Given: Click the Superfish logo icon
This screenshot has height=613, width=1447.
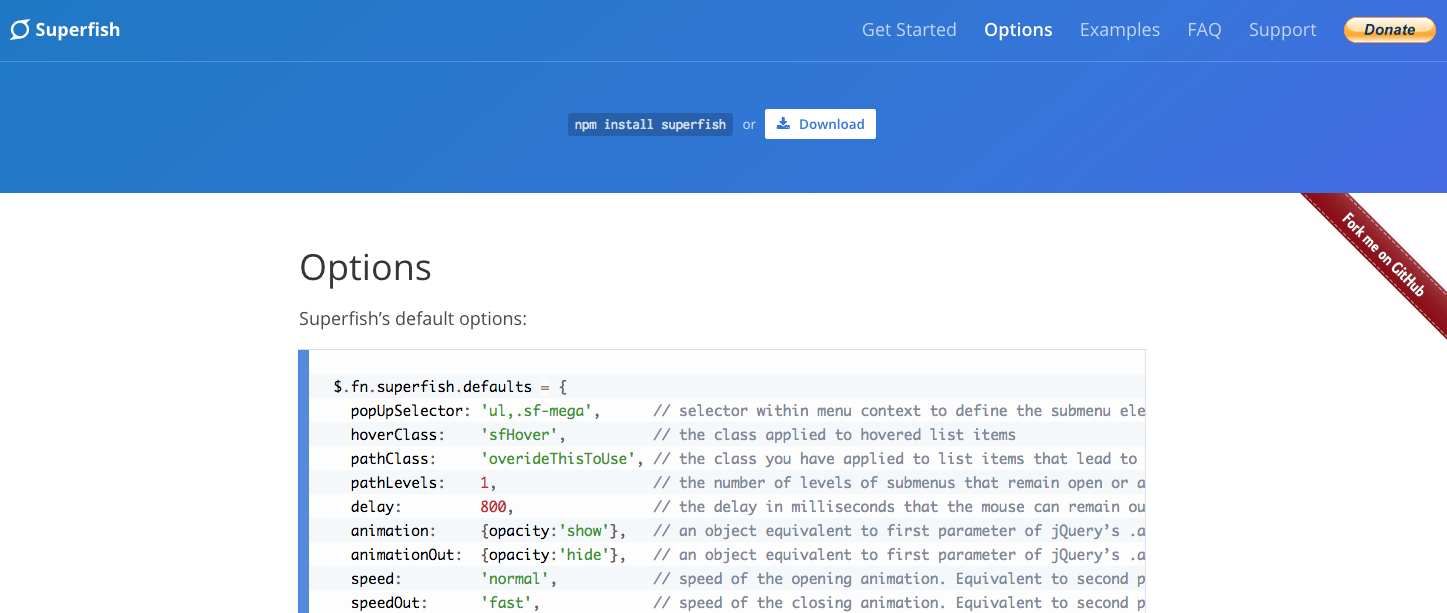Looking at the screenshot, I should tap(20, 30).
